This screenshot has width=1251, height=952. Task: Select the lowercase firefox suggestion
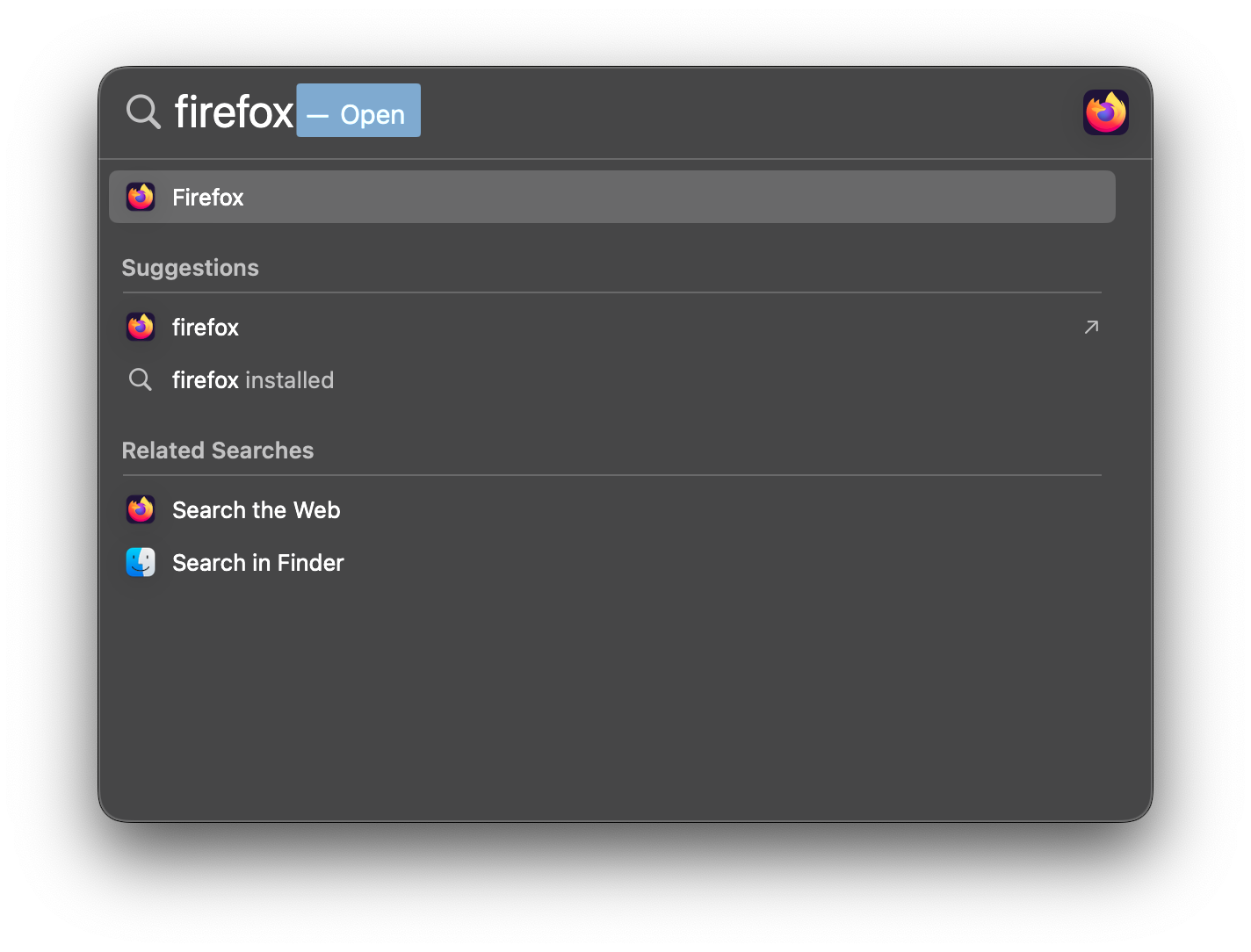tap(611, 328)
